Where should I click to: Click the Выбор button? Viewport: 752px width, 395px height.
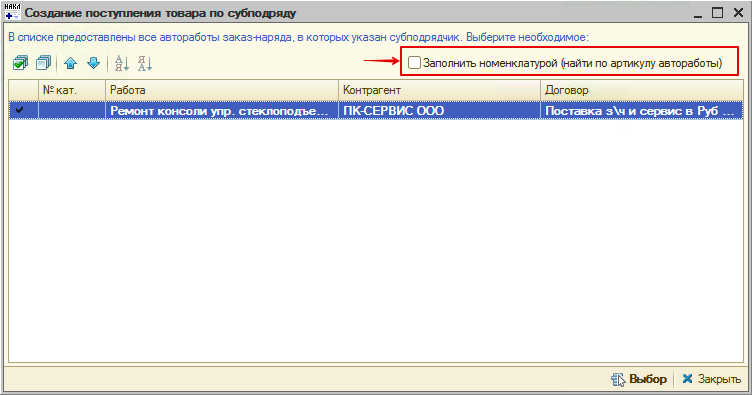(639, 379)
